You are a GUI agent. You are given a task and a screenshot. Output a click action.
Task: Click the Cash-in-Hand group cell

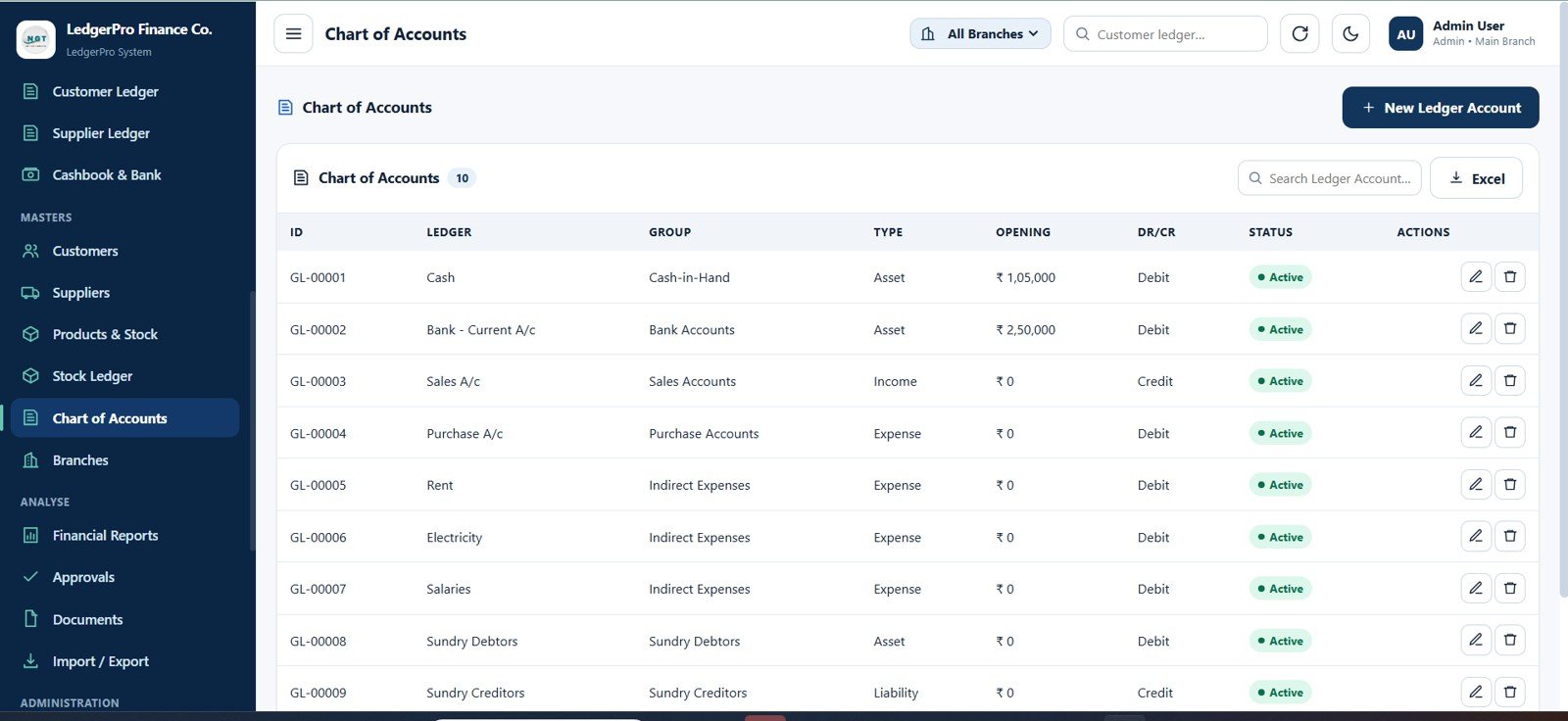[689, 278]
